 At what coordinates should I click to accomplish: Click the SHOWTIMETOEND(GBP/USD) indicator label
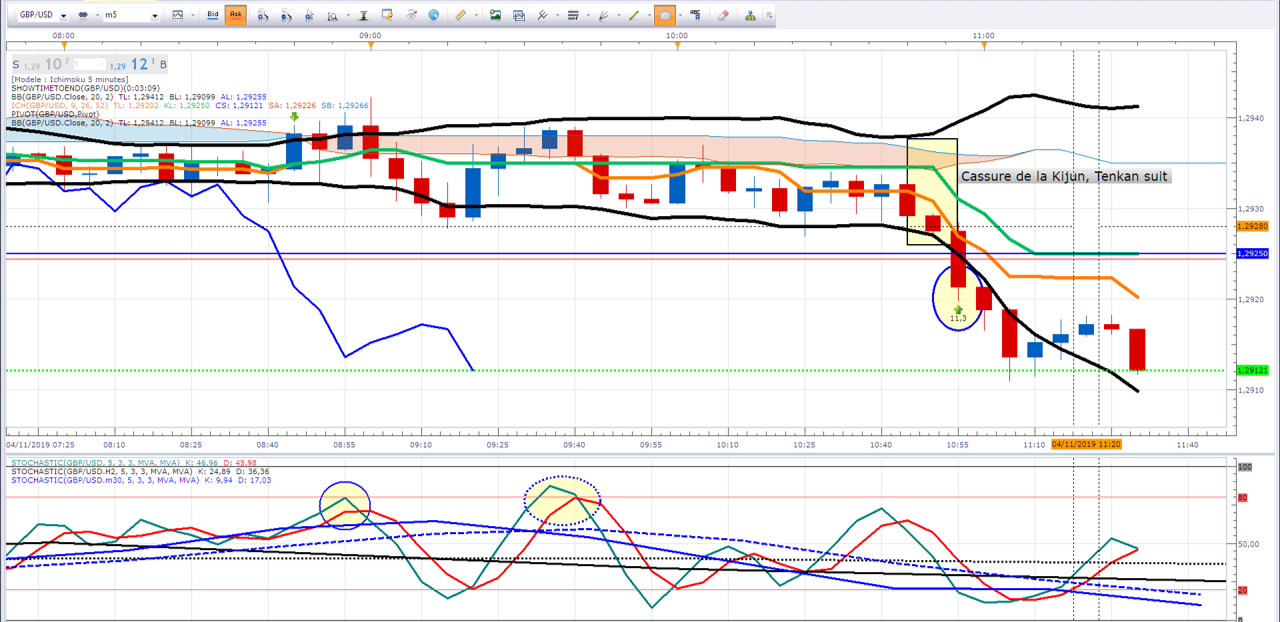click(88, 87)
